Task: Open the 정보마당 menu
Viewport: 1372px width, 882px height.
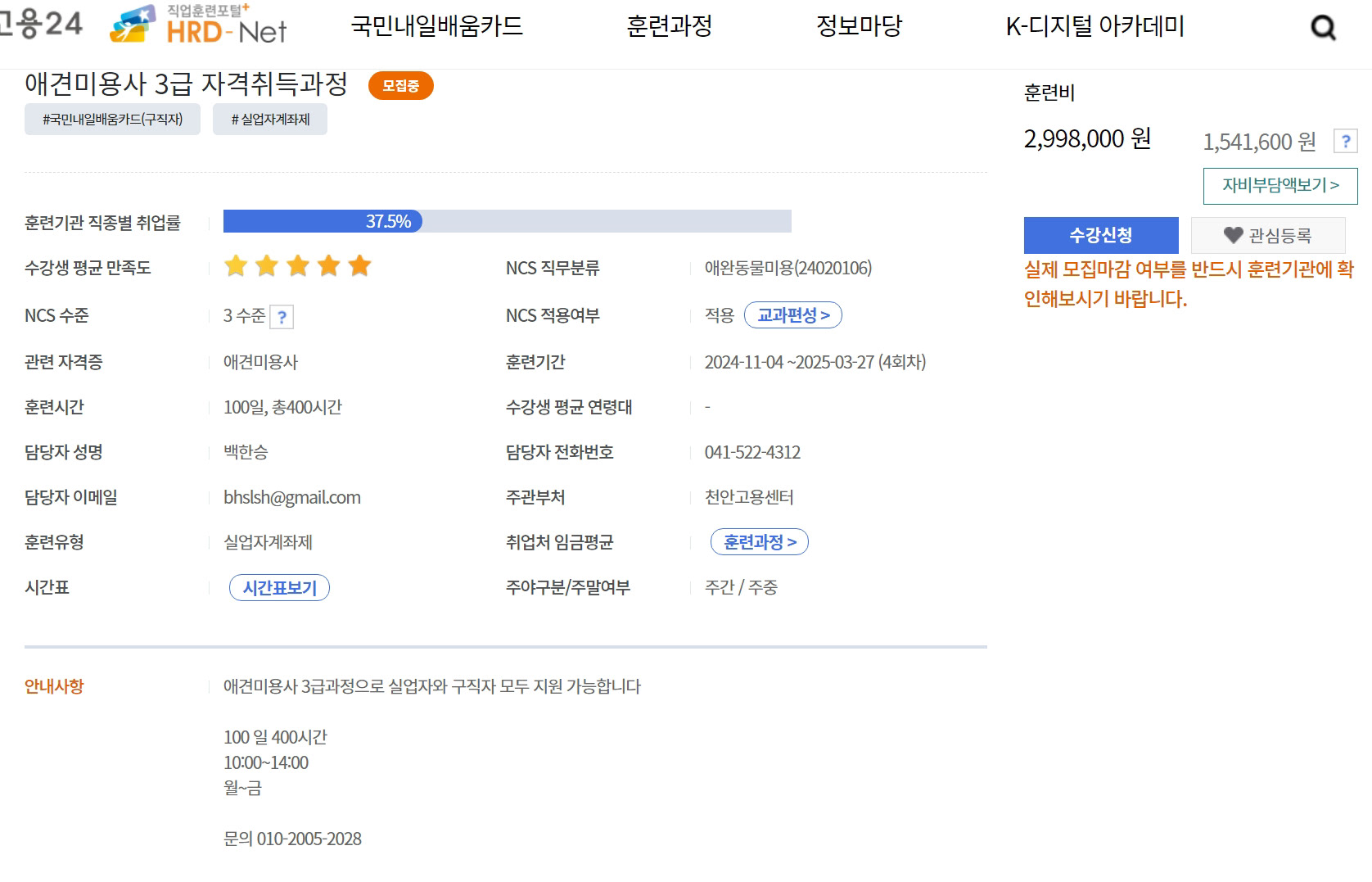Action: [x=859, y=26]
